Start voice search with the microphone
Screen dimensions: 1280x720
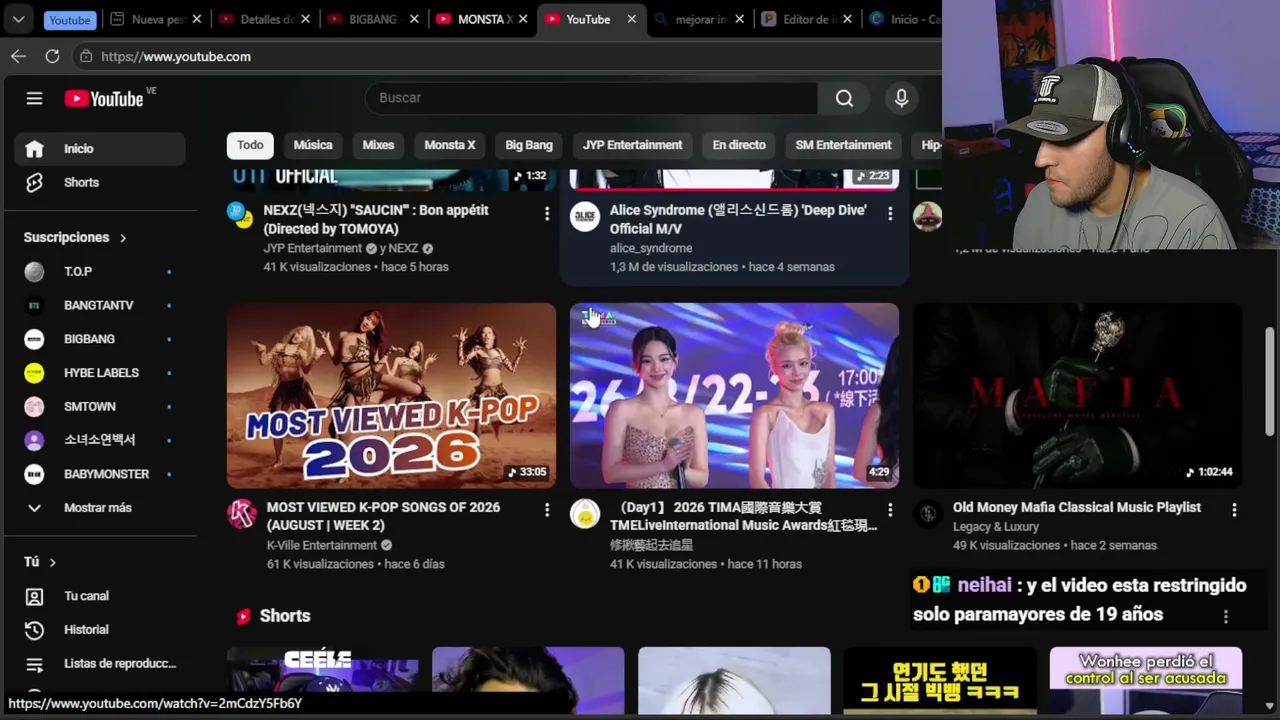pyautogui.click(x=901, y=98)
